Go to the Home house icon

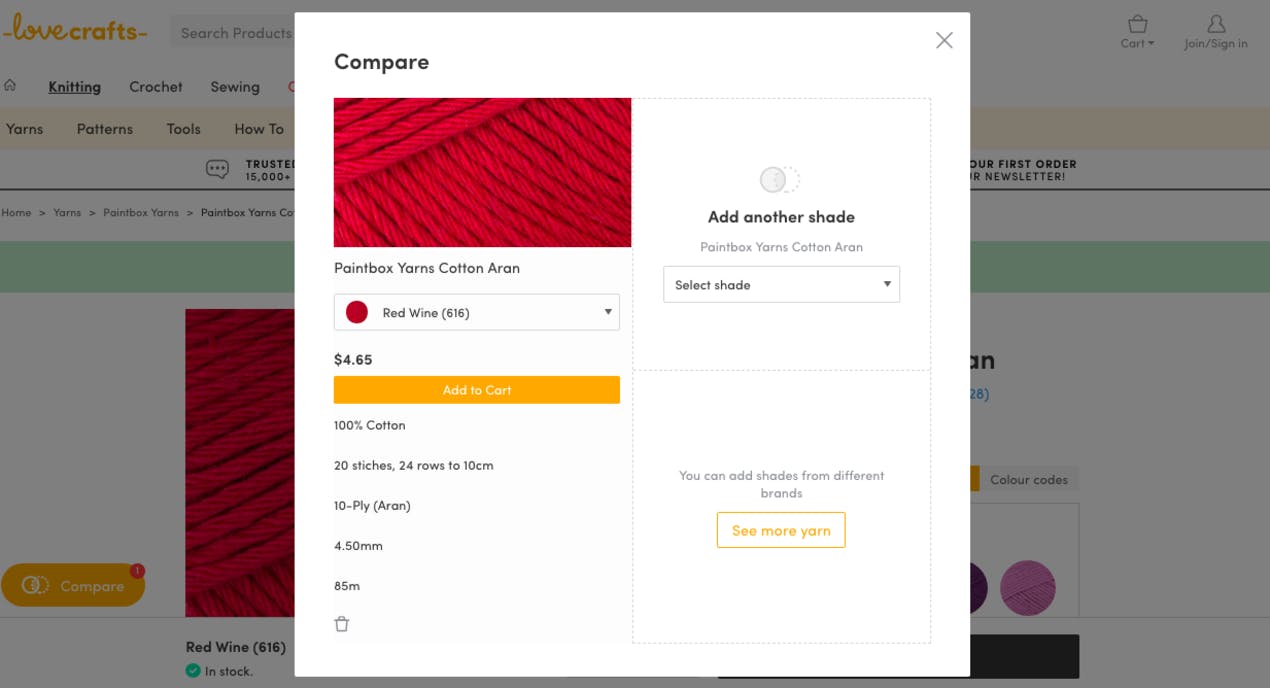coord(10,86)
